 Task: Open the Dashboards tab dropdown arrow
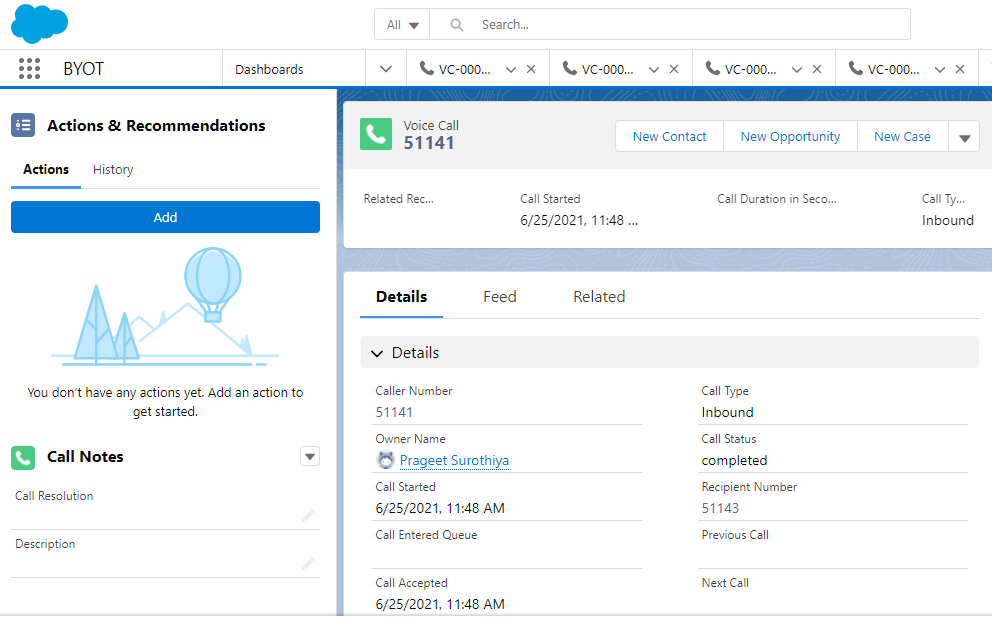(386, 68)
